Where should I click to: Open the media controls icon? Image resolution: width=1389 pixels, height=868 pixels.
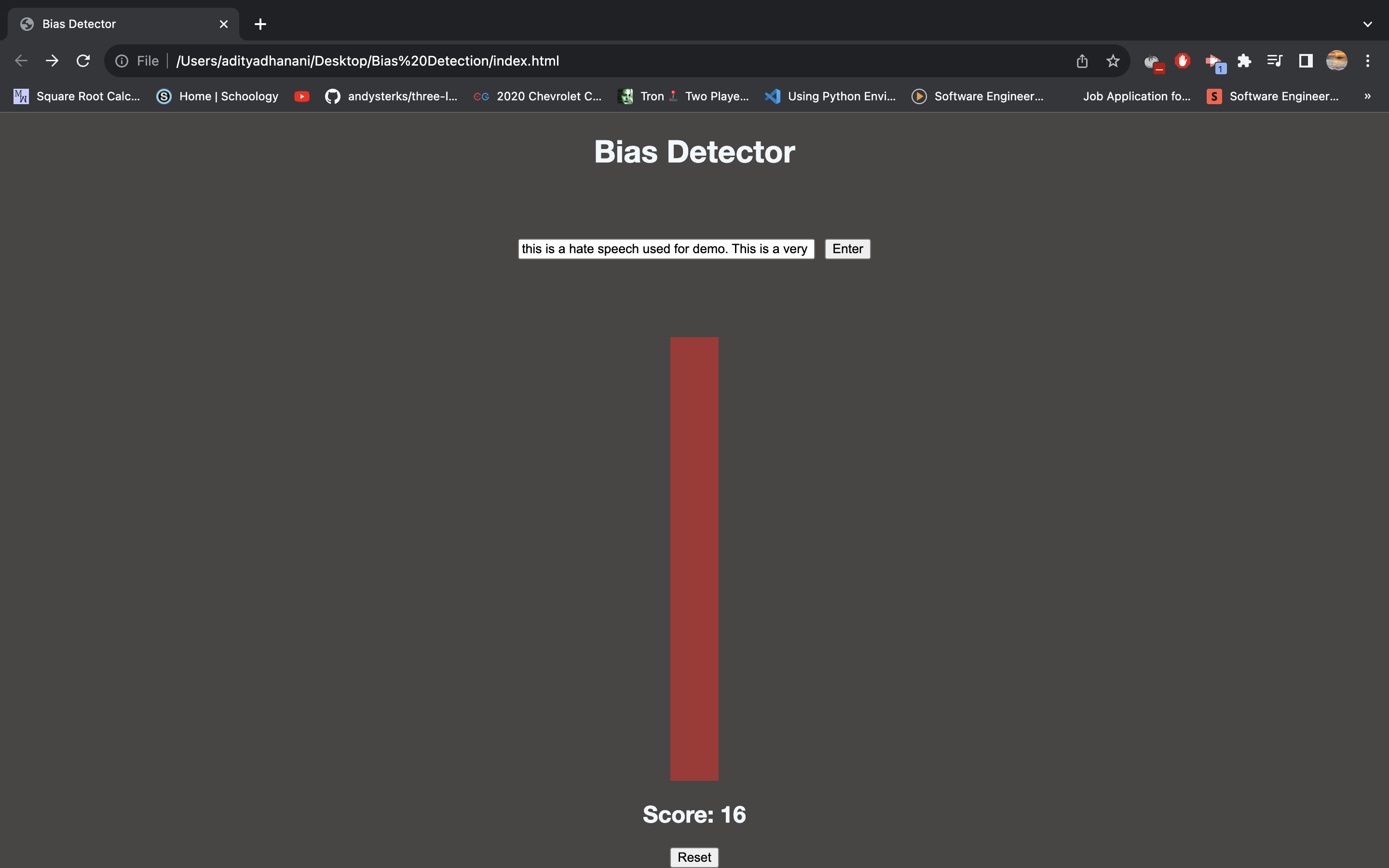pyautogui.click(x=1274, y=61)
